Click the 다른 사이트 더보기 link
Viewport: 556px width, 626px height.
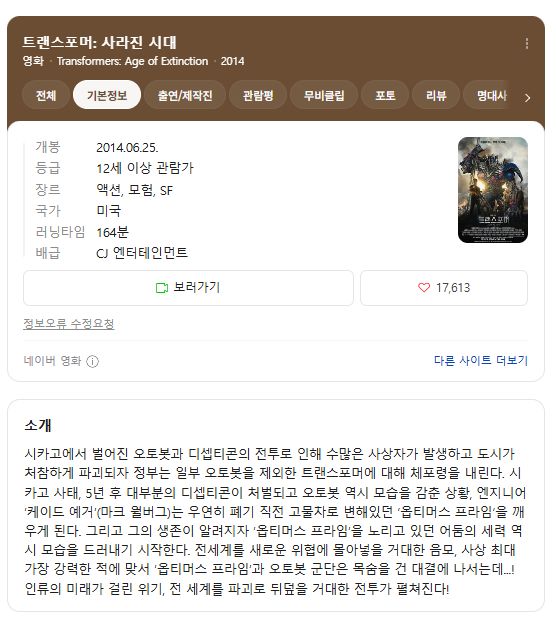click(481, 361)
